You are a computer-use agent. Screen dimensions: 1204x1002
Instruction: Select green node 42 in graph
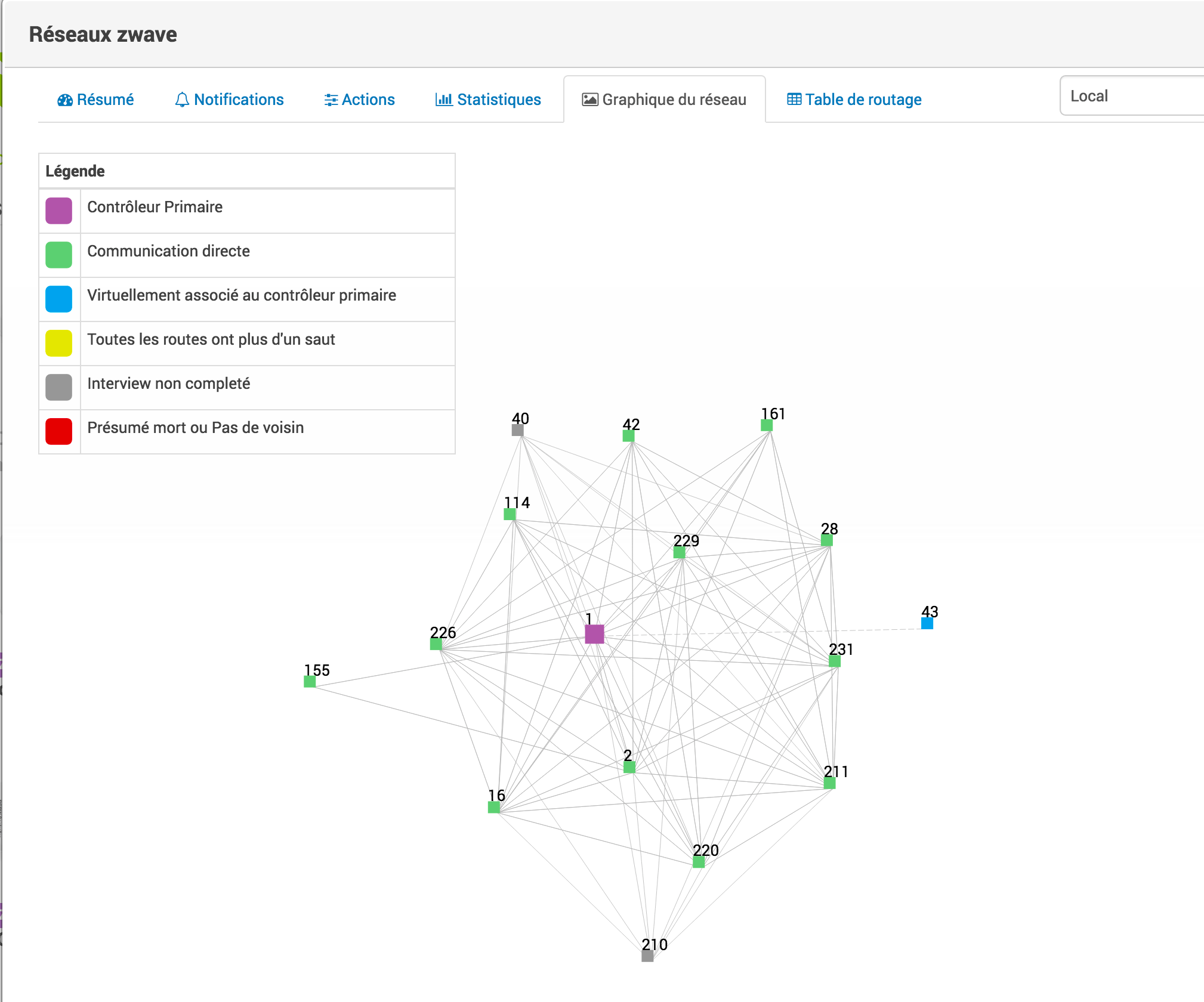coord(628,436)
